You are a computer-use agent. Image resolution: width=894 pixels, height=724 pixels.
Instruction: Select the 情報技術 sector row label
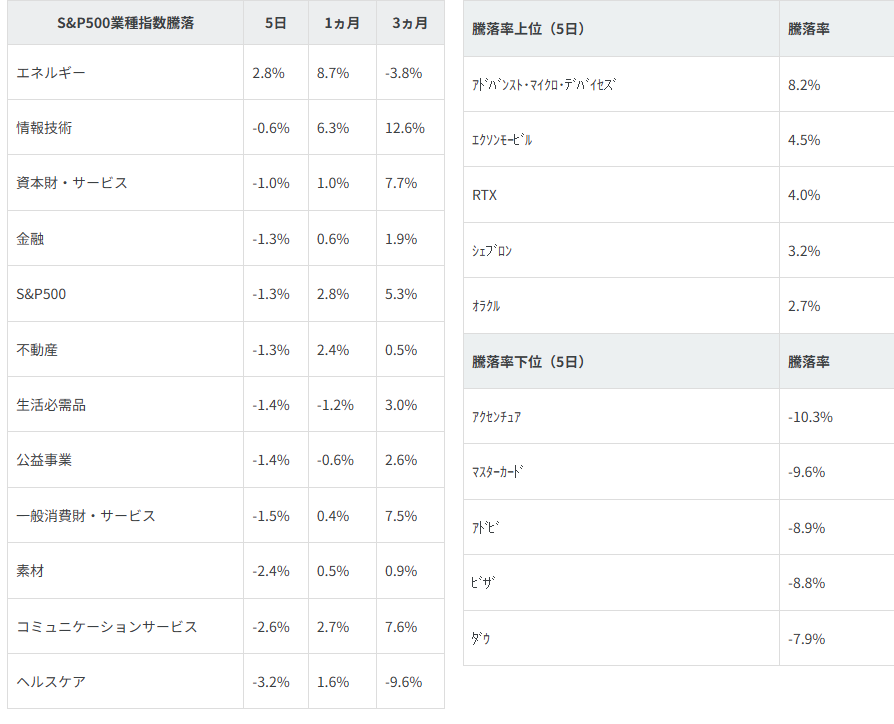(x=44, y=128)
